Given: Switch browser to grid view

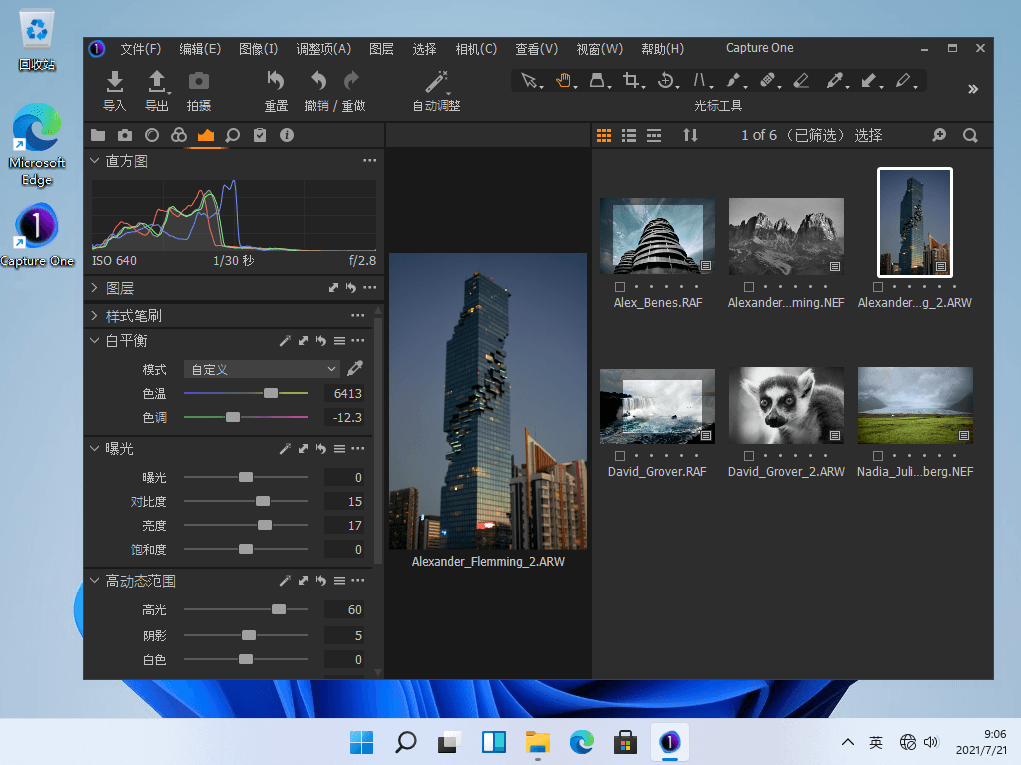Looking at the screenshot, I should 604,135.
